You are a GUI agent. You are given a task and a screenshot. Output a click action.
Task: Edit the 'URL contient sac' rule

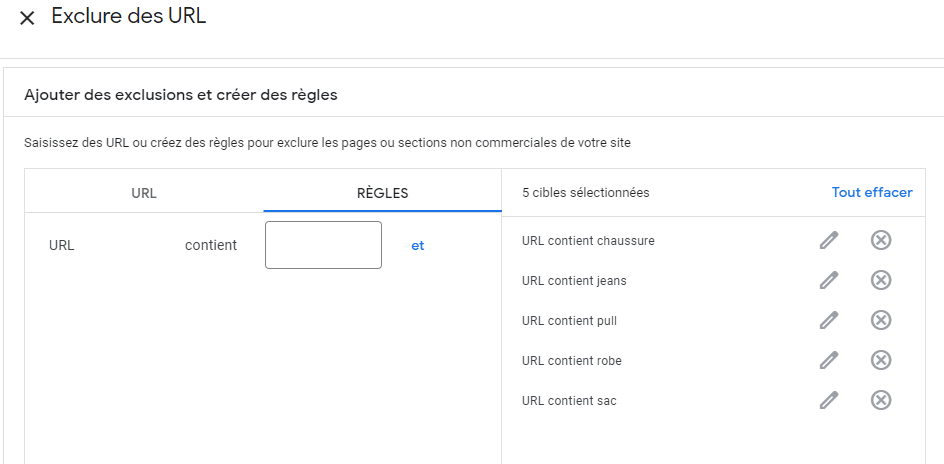(829, 400)
